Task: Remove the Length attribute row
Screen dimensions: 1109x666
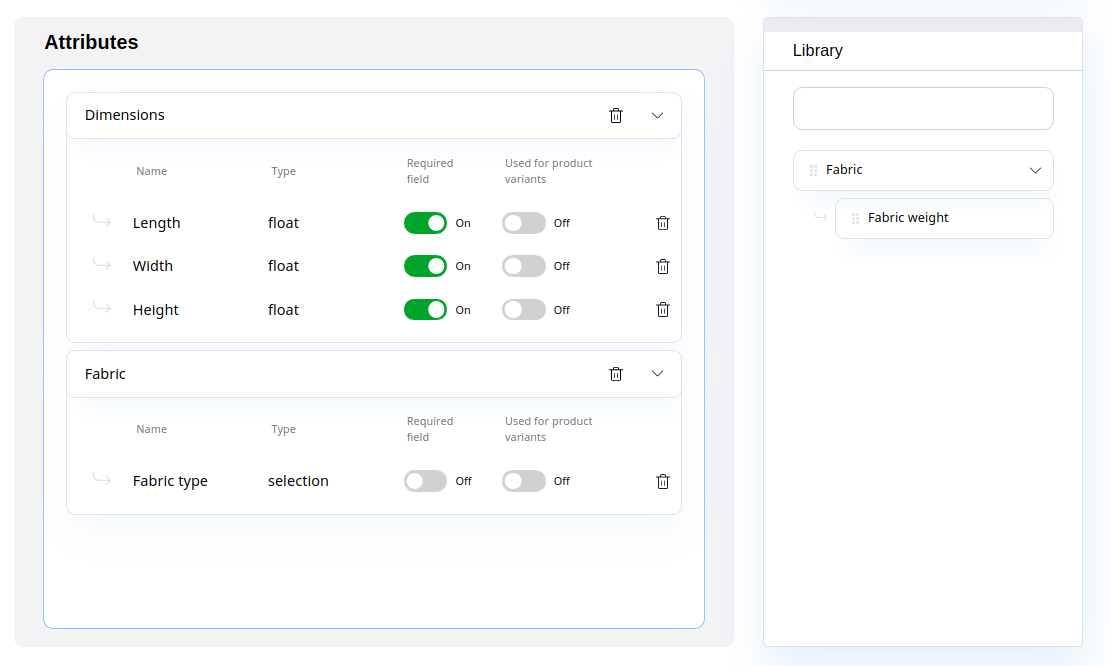Action: [663, 223]
